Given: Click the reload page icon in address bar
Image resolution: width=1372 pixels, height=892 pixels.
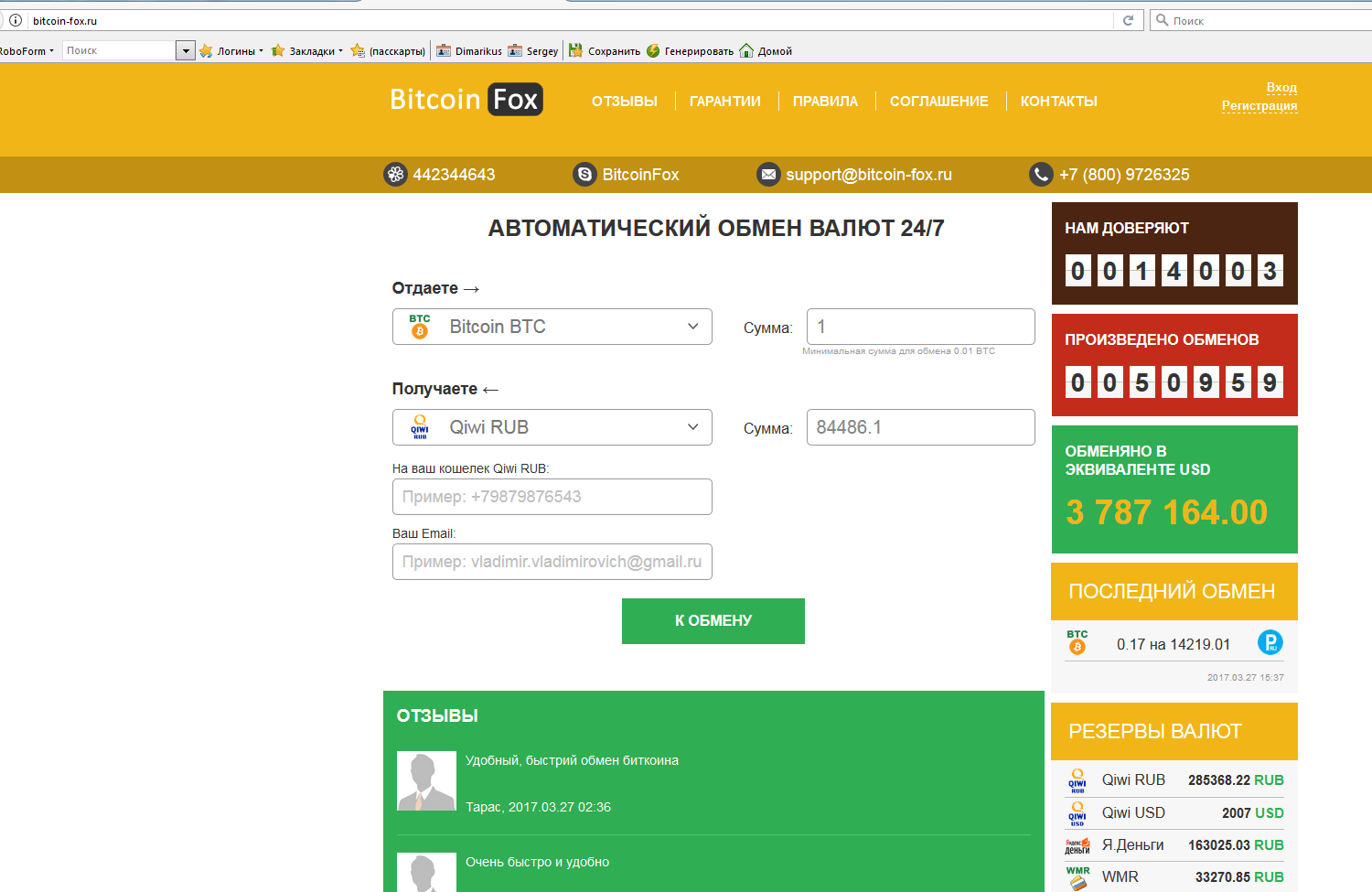Looking at the screenshot, I should 1128,20.
